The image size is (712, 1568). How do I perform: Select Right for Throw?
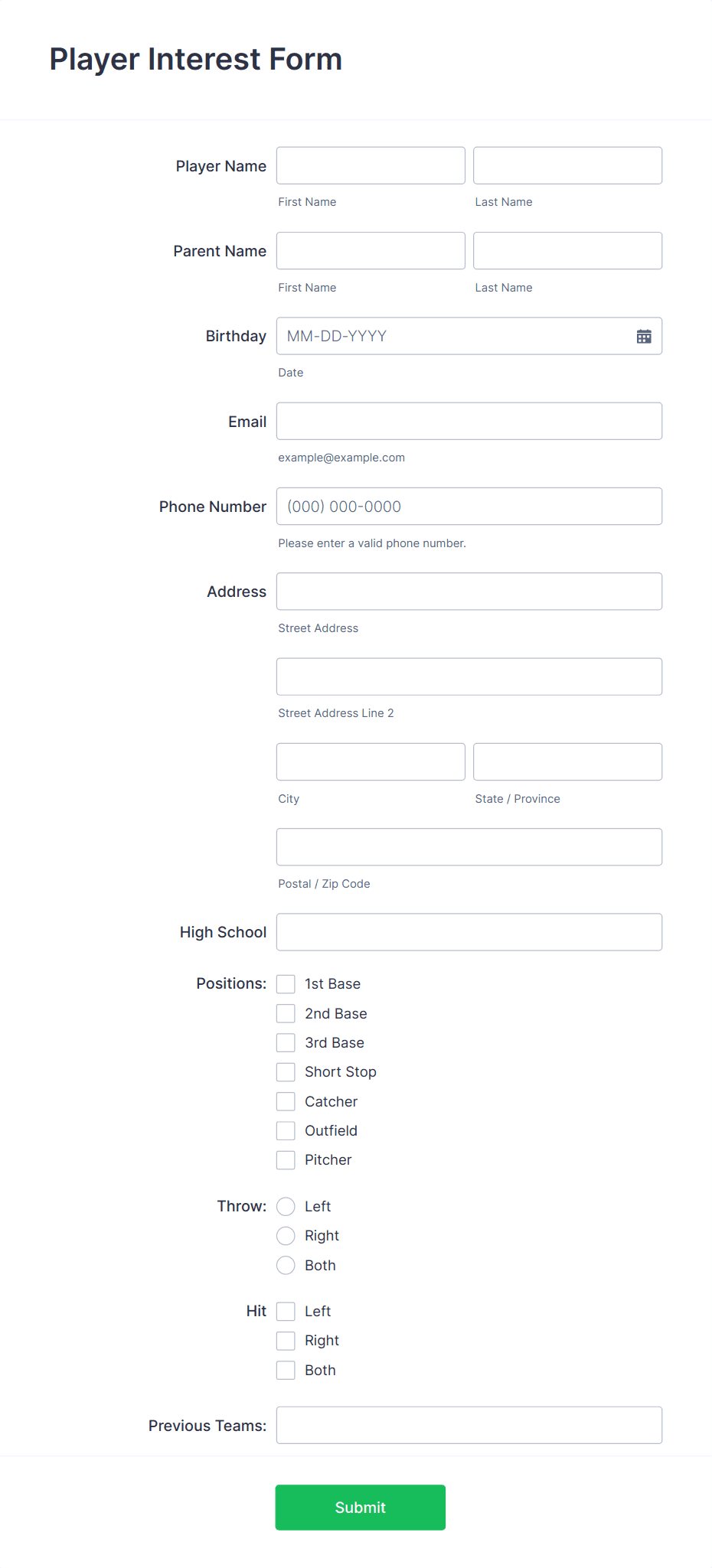coord(285,1235)
